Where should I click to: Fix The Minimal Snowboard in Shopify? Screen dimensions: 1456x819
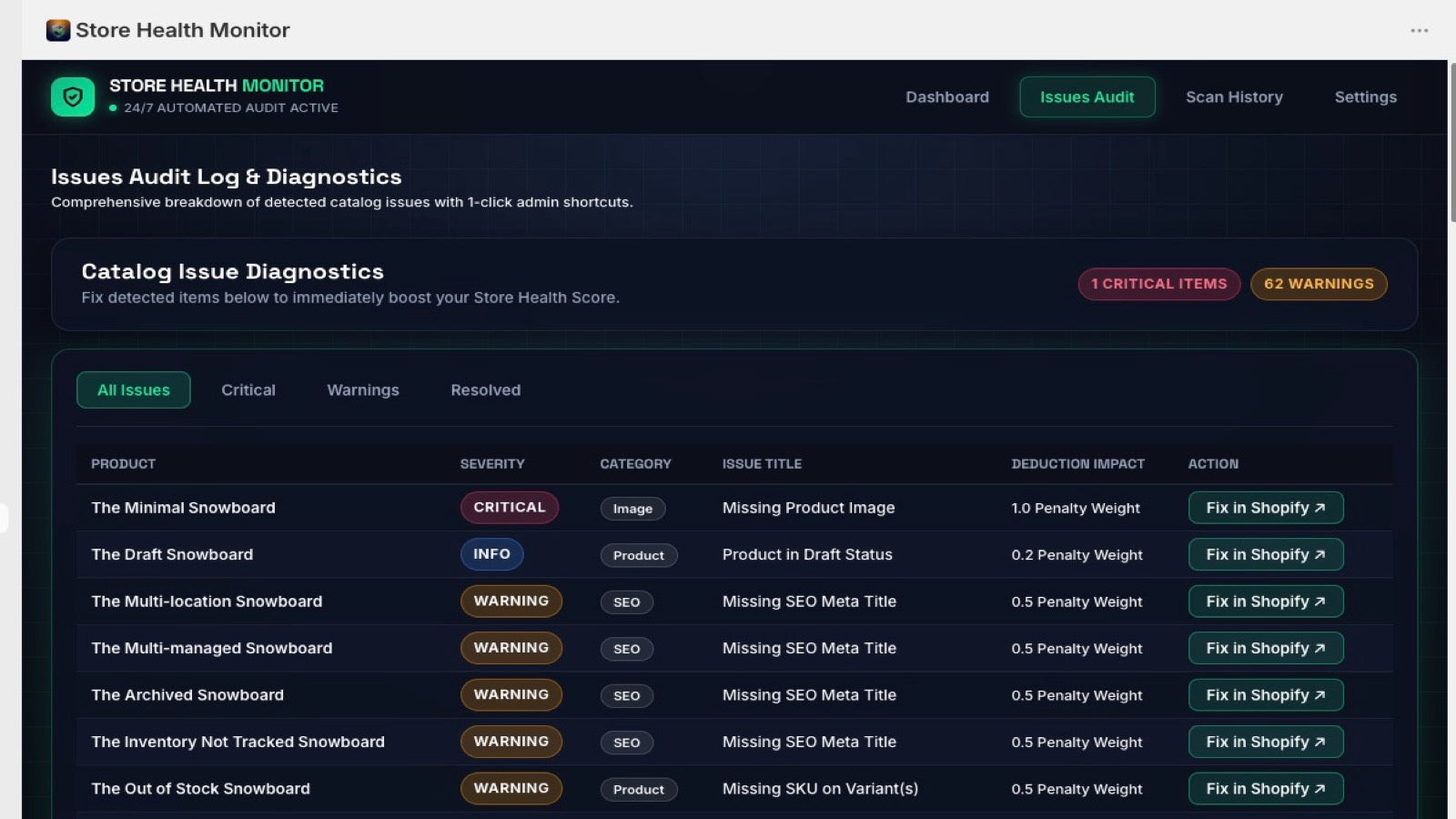tap(1266, 508)
